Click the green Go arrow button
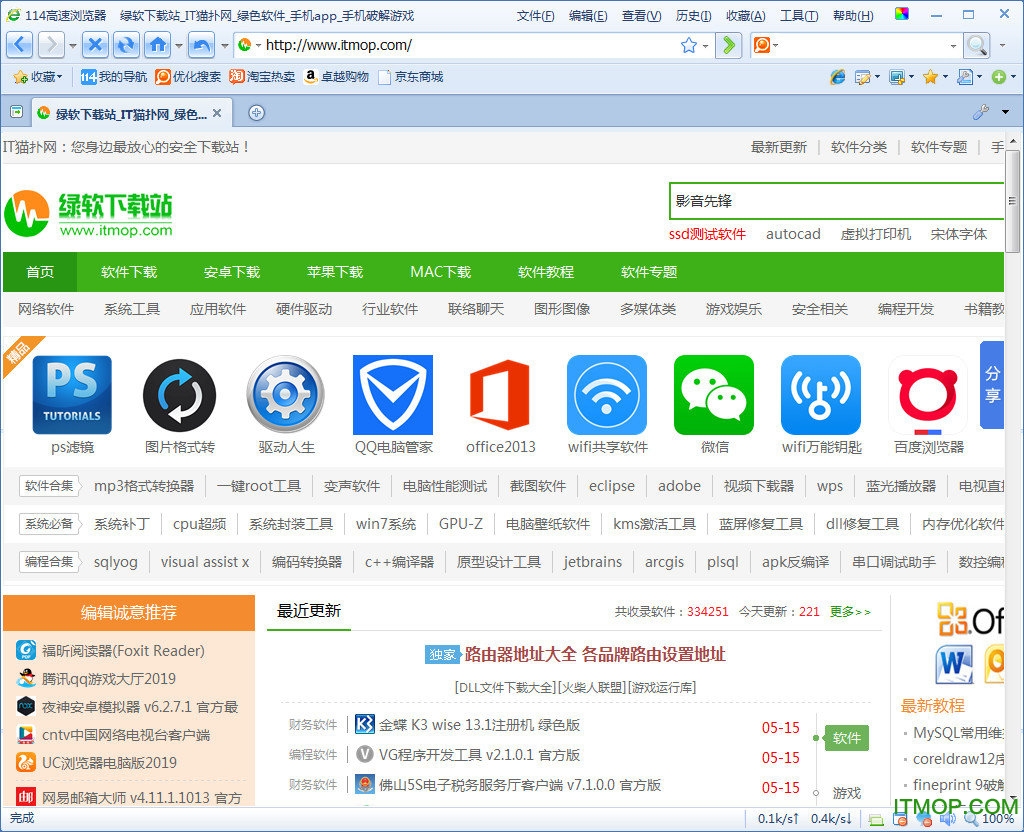 point(729,45)
